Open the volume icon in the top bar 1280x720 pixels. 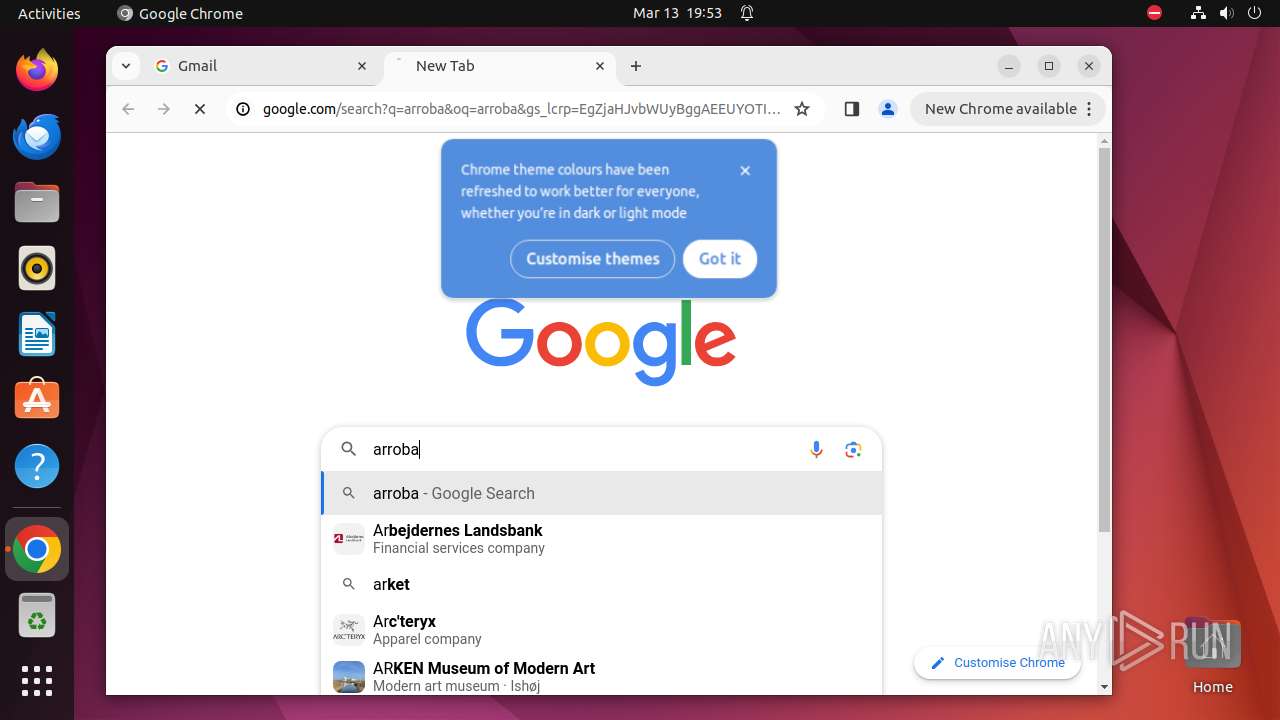coord(1227,13)
